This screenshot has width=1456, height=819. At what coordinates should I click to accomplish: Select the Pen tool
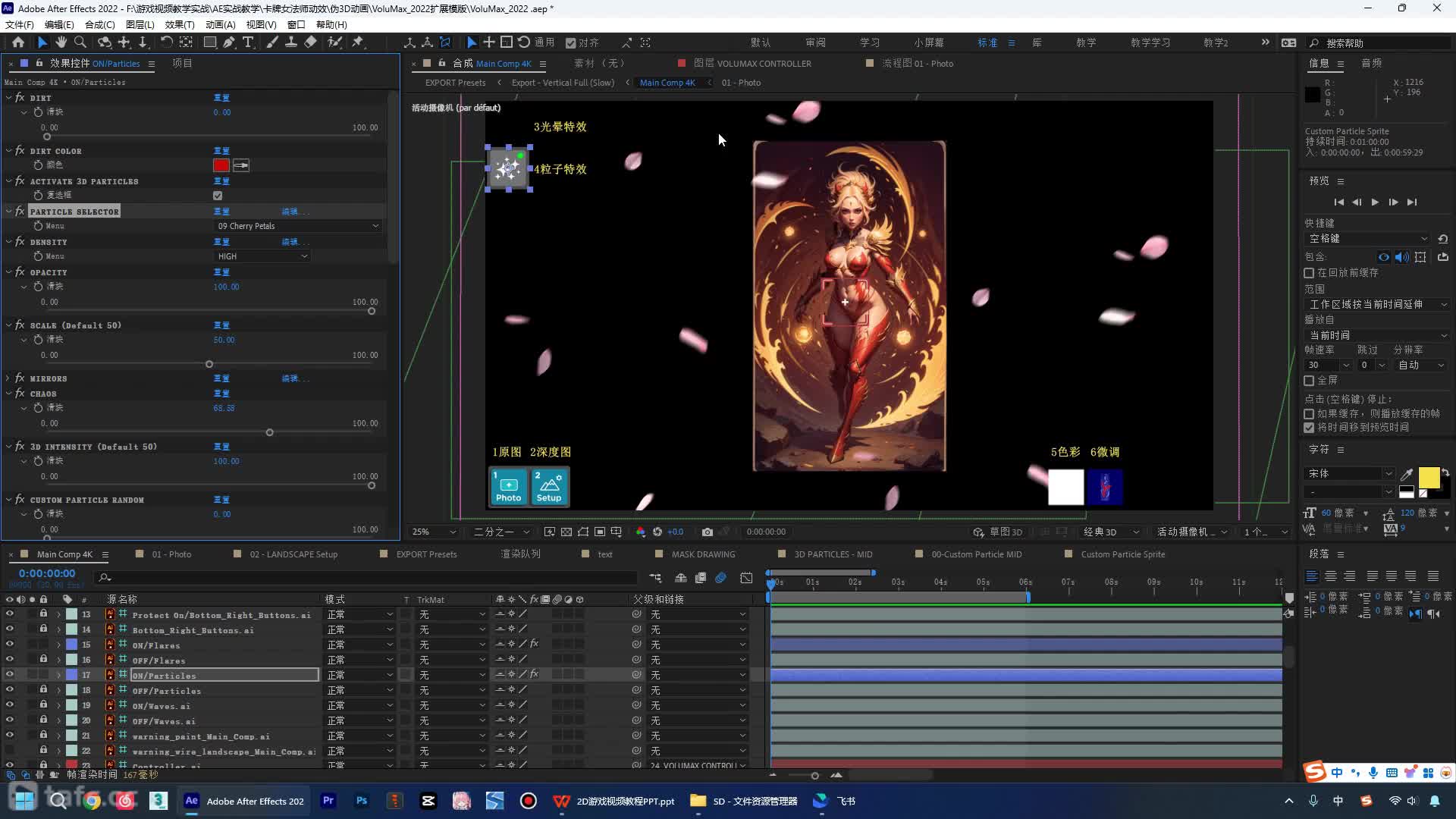[229, 42]
